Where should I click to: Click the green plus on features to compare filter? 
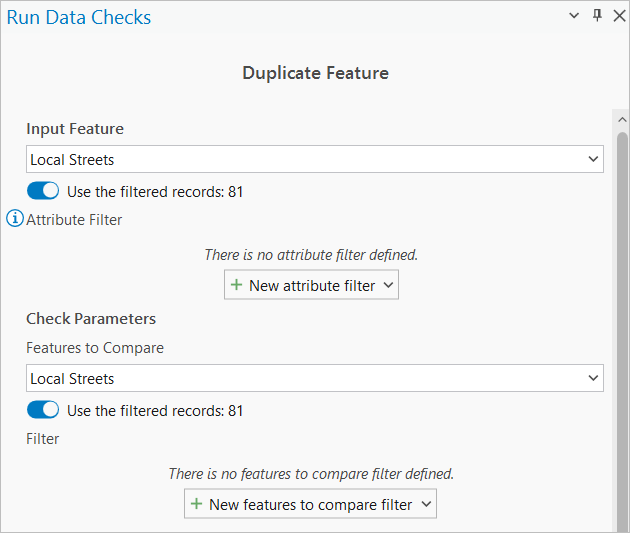197,504
